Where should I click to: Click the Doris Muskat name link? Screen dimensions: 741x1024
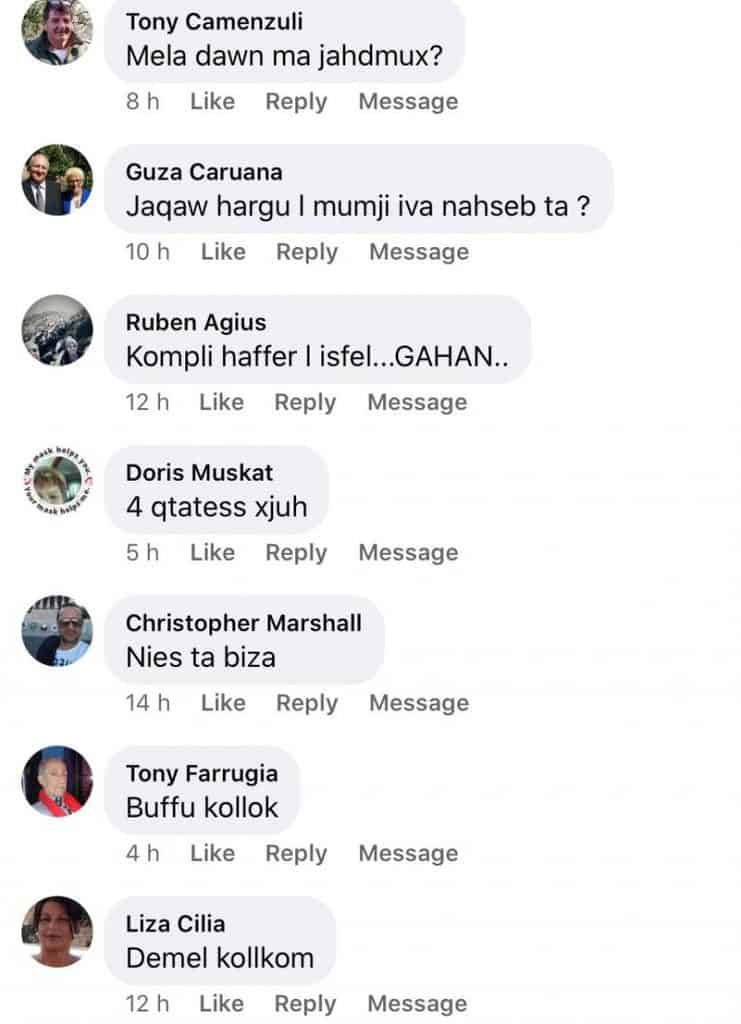[199, 472]
